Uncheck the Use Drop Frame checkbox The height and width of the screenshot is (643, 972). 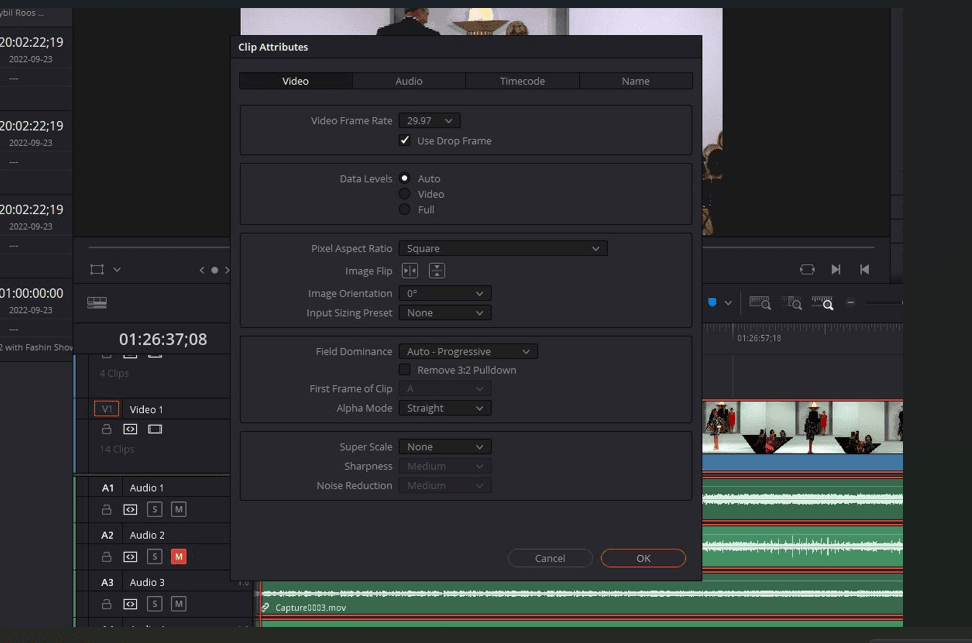click(405, 141)
